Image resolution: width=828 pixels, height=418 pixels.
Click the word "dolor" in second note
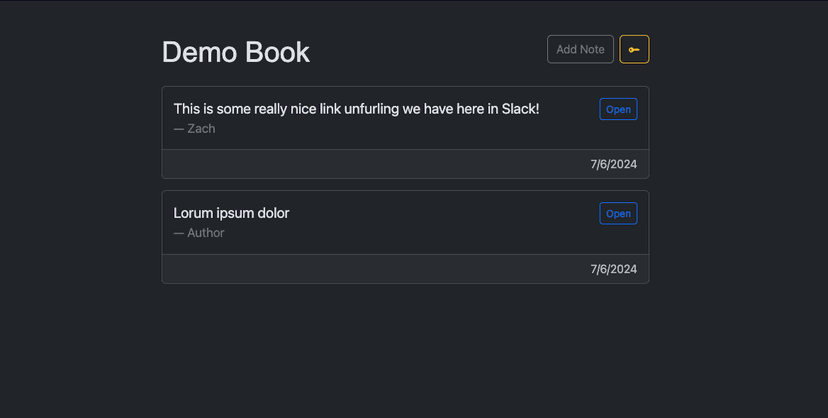pos(271,213)
